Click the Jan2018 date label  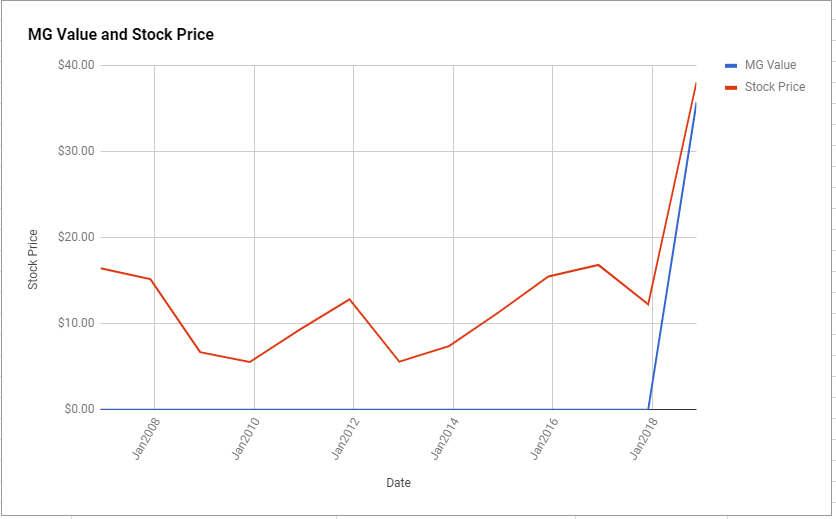644,439
